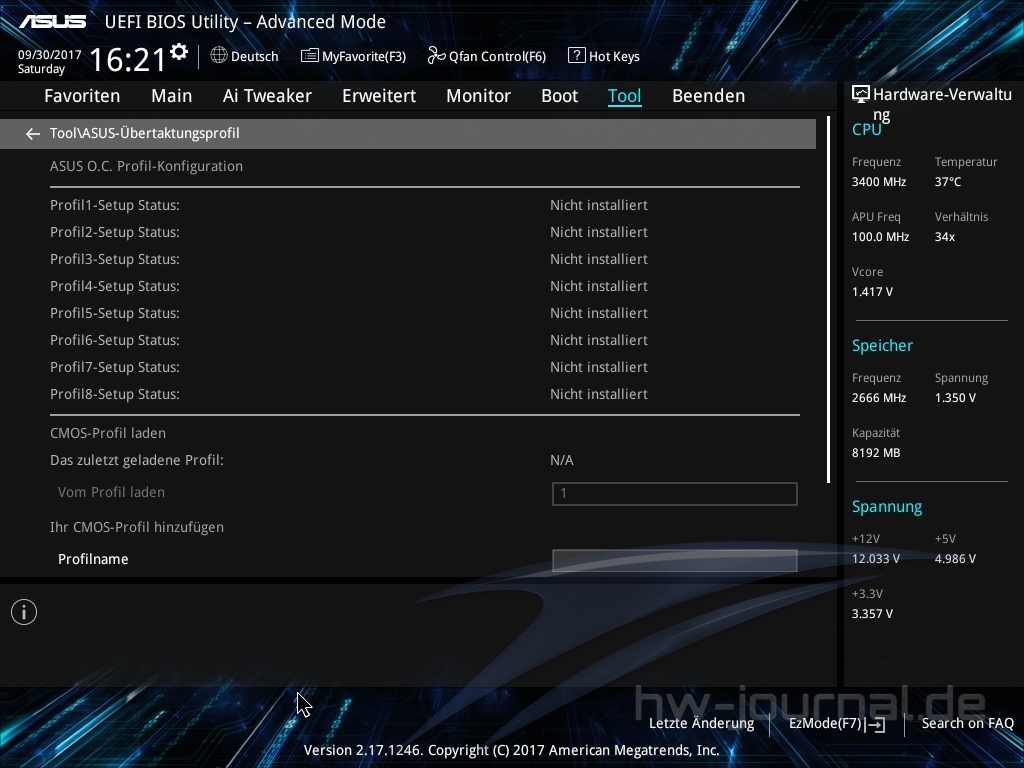Click the N/A last-loaded profile value

pyautogui.click(x=562, y=460)
